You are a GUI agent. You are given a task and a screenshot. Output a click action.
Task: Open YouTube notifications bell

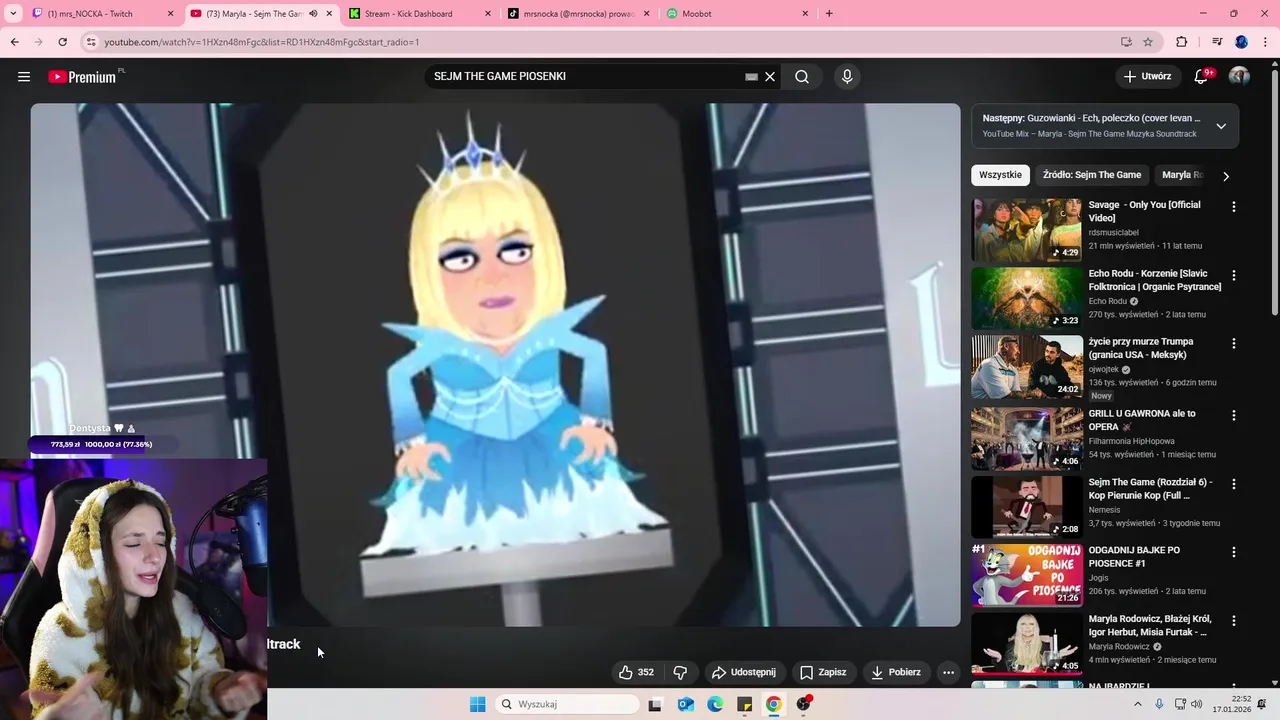pos(1202,77)
